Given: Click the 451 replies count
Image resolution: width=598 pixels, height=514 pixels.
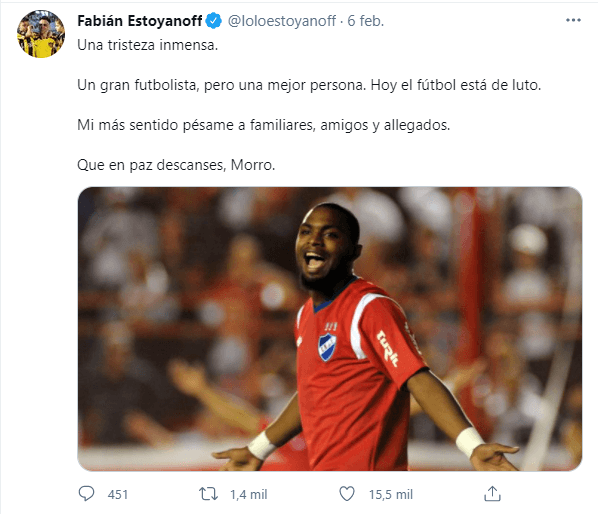Looking at the screenshot, I should click(117, 495).
